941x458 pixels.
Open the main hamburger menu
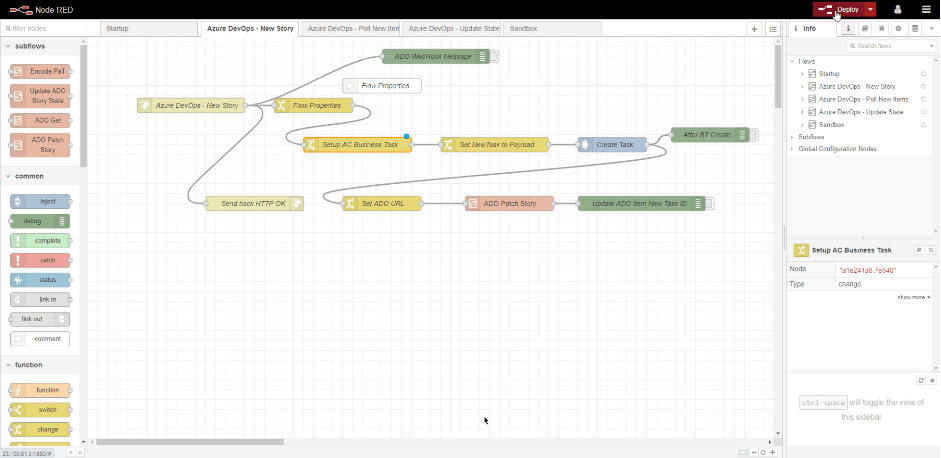pyautogui.click(x=927, y=9)
